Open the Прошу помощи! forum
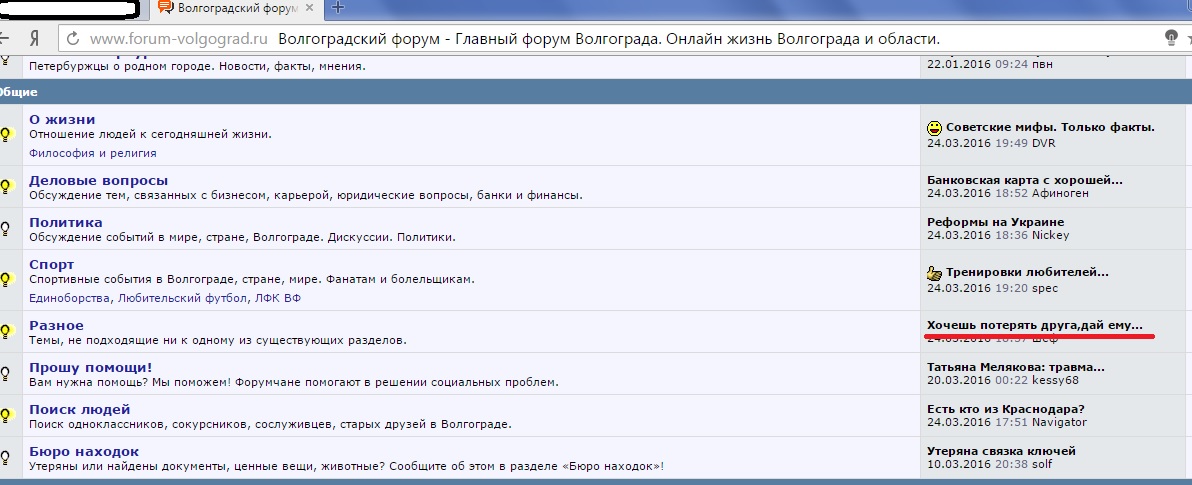Image resolution: width=1192 pixels, height=485 pixels. (x=90, y=367)
